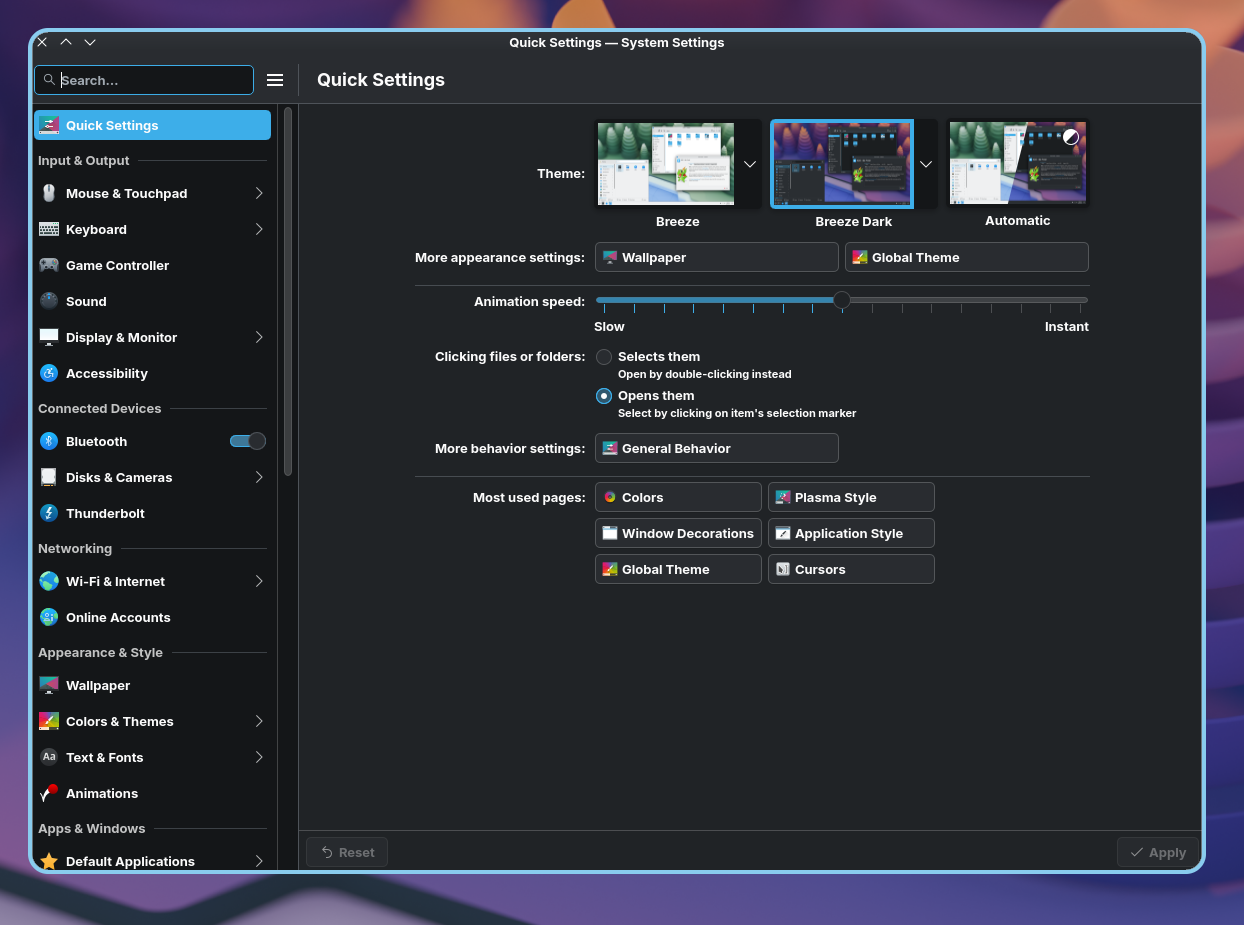Click the 'Keep above' up-arrow title bar button

(66, 42)
